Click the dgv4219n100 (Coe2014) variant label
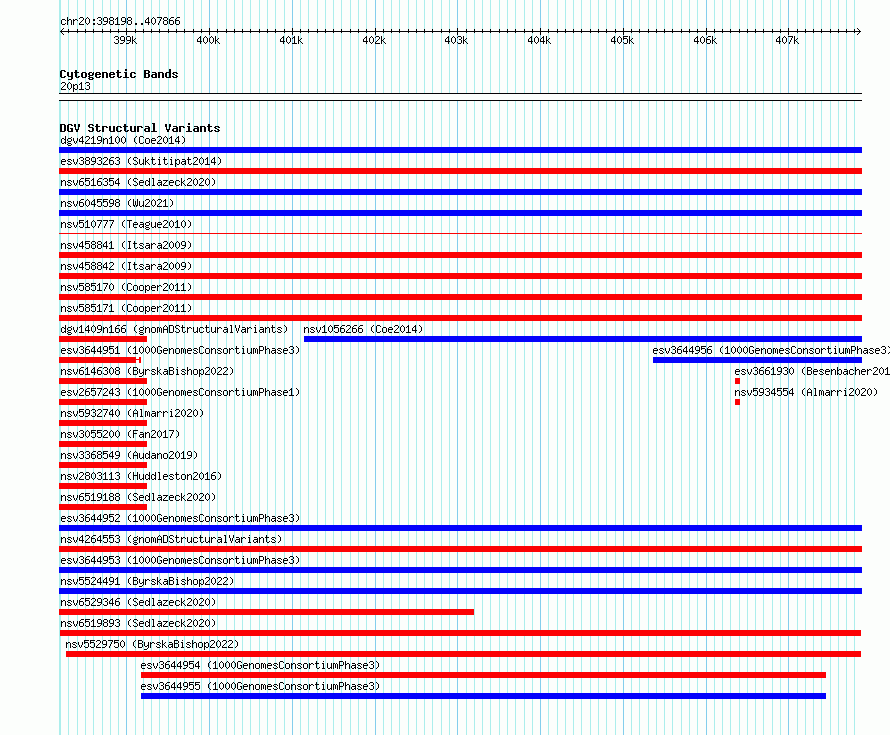 click(x=123, y=140)
